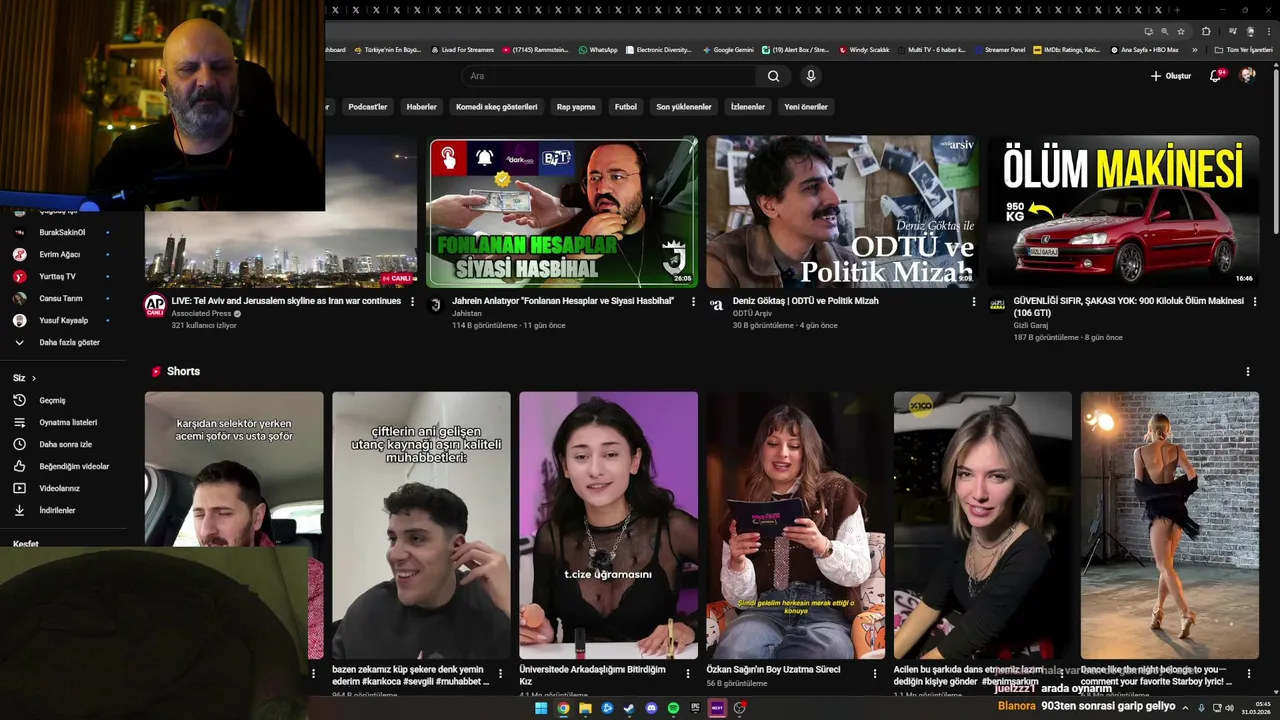Viewport: 1280px width, 720px height.
Task: Open YouTube notifications bell
Action: click(1216, 76)
